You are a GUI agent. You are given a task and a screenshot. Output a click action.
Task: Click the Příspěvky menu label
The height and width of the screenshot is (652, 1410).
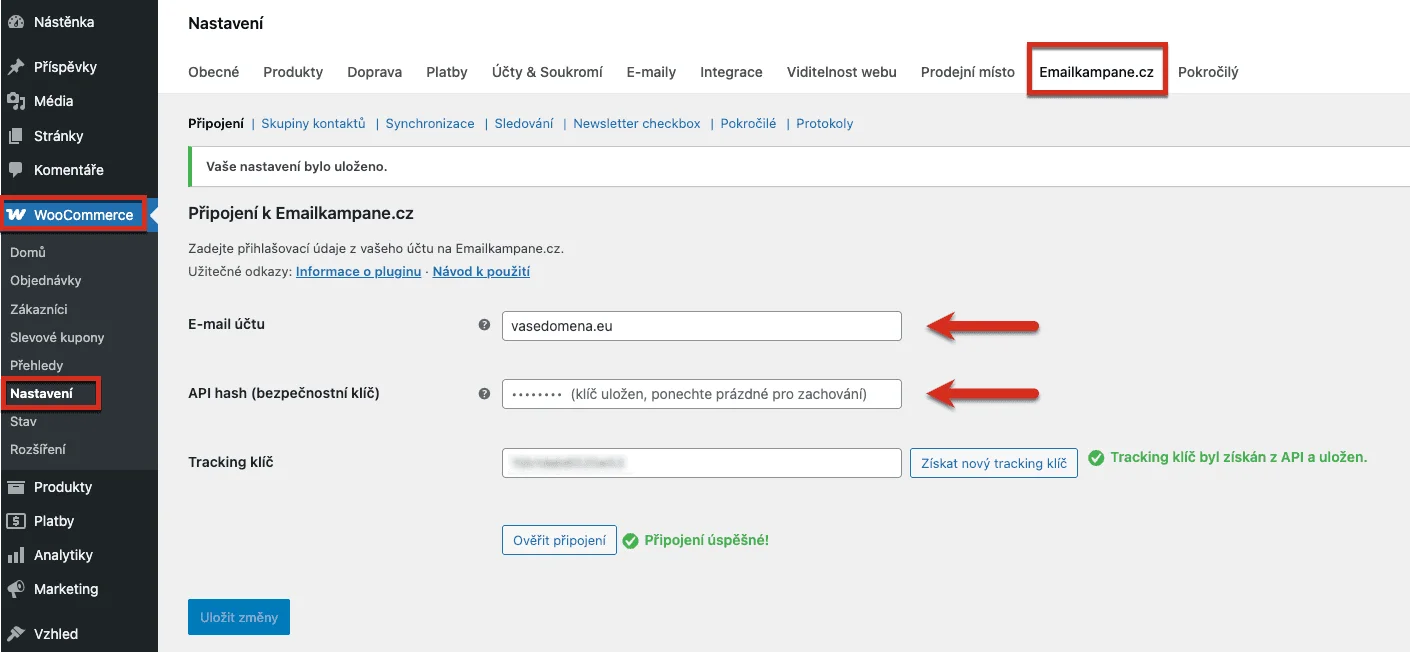(x=65, y=67)
